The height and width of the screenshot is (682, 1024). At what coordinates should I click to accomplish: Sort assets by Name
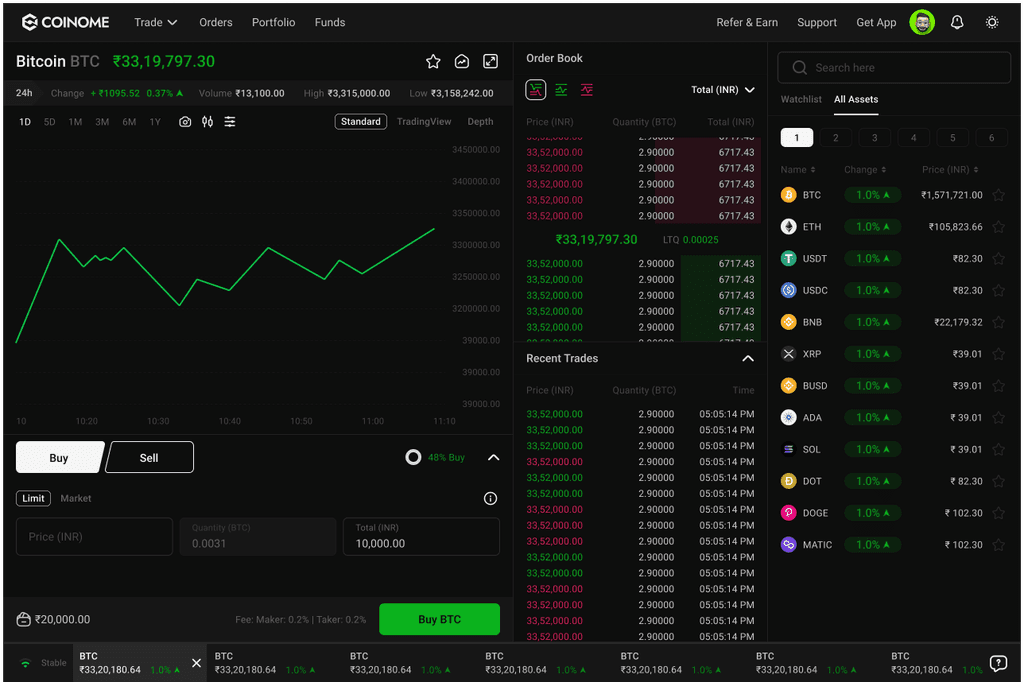(798, 170)
